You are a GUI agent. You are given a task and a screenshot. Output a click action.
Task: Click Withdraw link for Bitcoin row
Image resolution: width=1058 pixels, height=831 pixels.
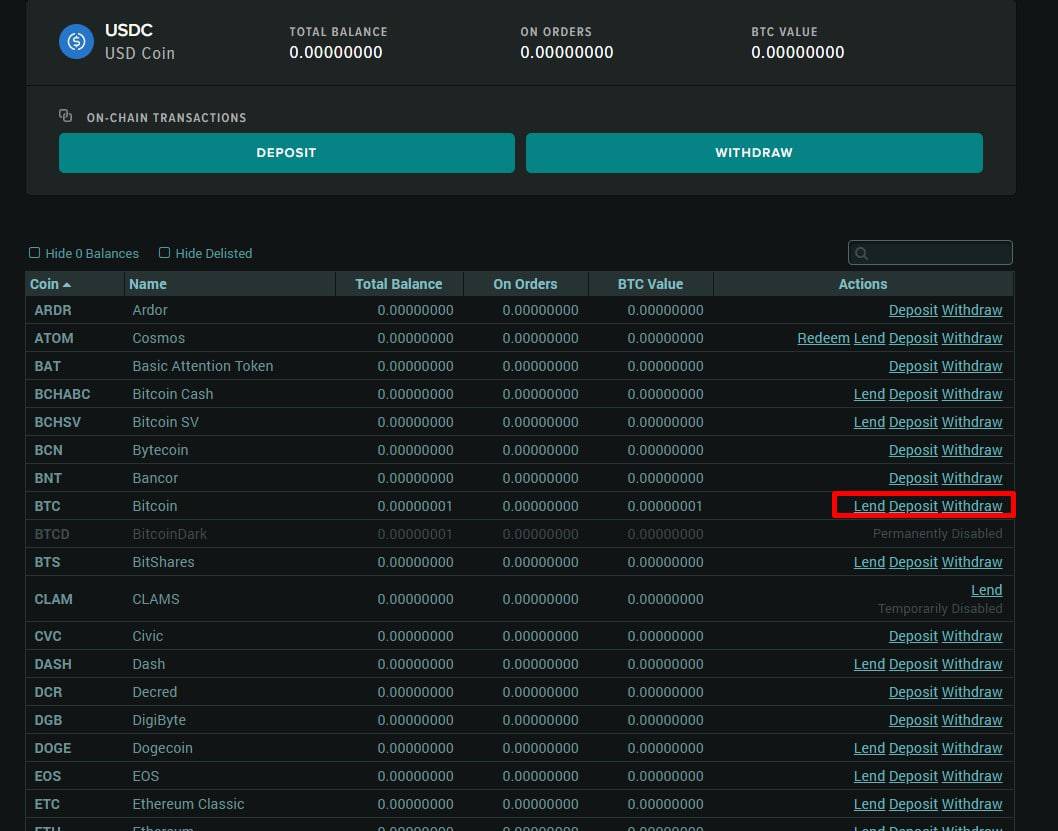click(x=971, y=506)
